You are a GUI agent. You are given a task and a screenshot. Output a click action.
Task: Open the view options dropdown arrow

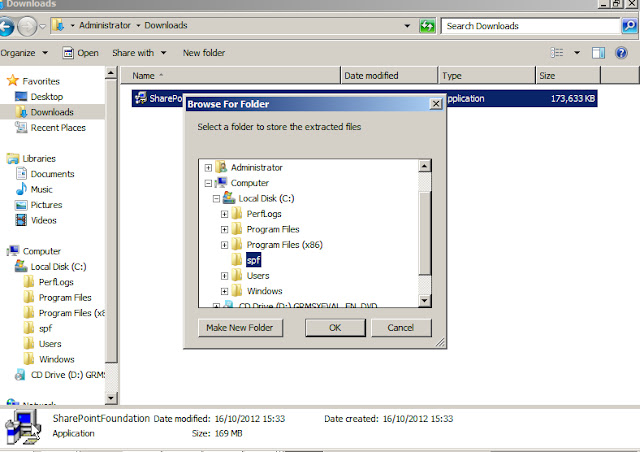click(x=577, y=53)
